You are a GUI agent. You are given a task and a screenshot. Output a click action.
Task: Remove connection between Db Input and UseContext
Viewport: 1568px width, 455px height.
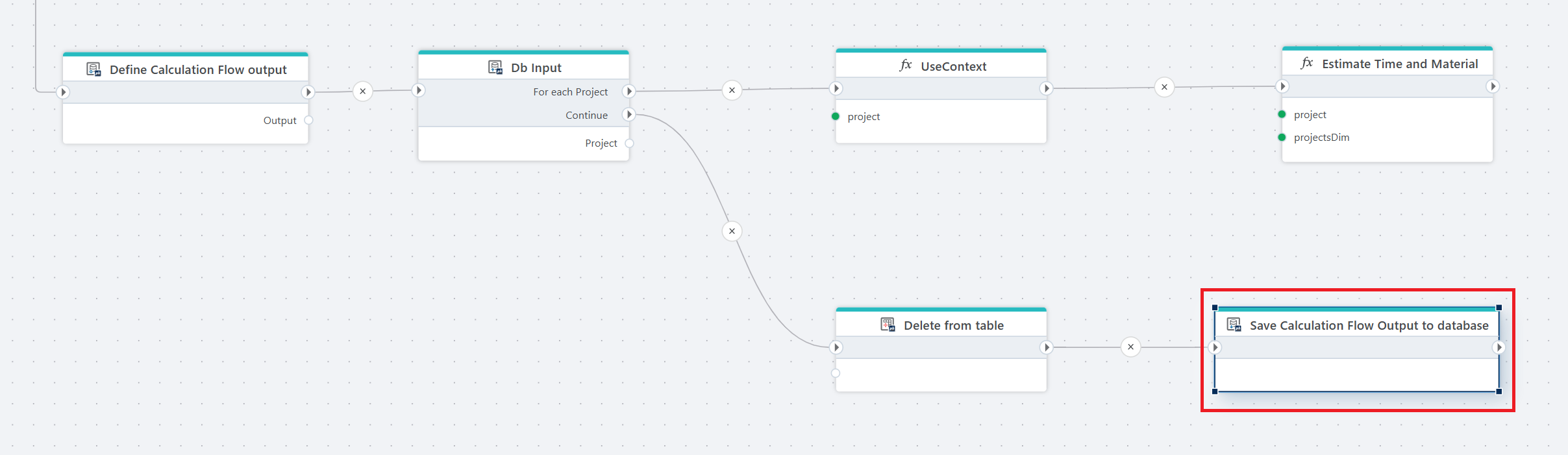(x=732, y=90)
